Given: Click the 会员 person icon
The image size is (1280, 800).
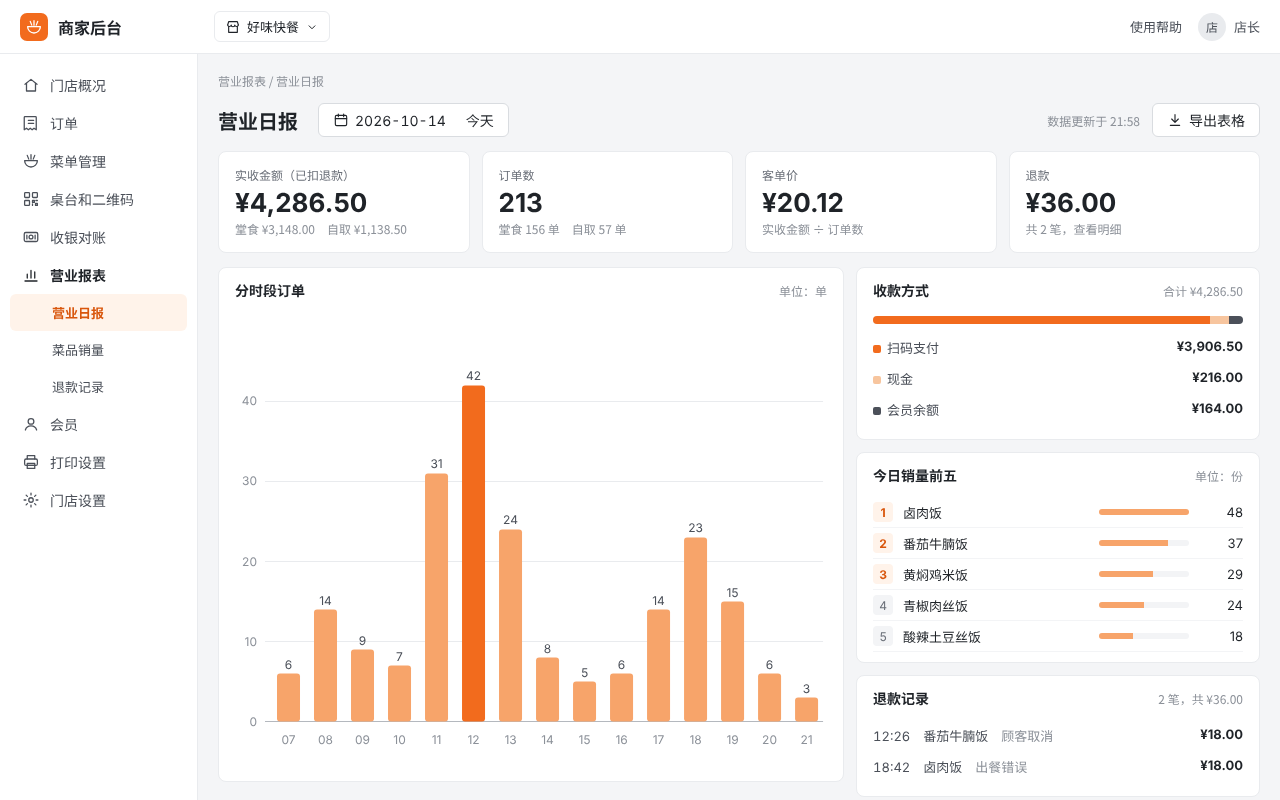Looking at the screenshot, I should pyautogui.click(x=31, y=424).
